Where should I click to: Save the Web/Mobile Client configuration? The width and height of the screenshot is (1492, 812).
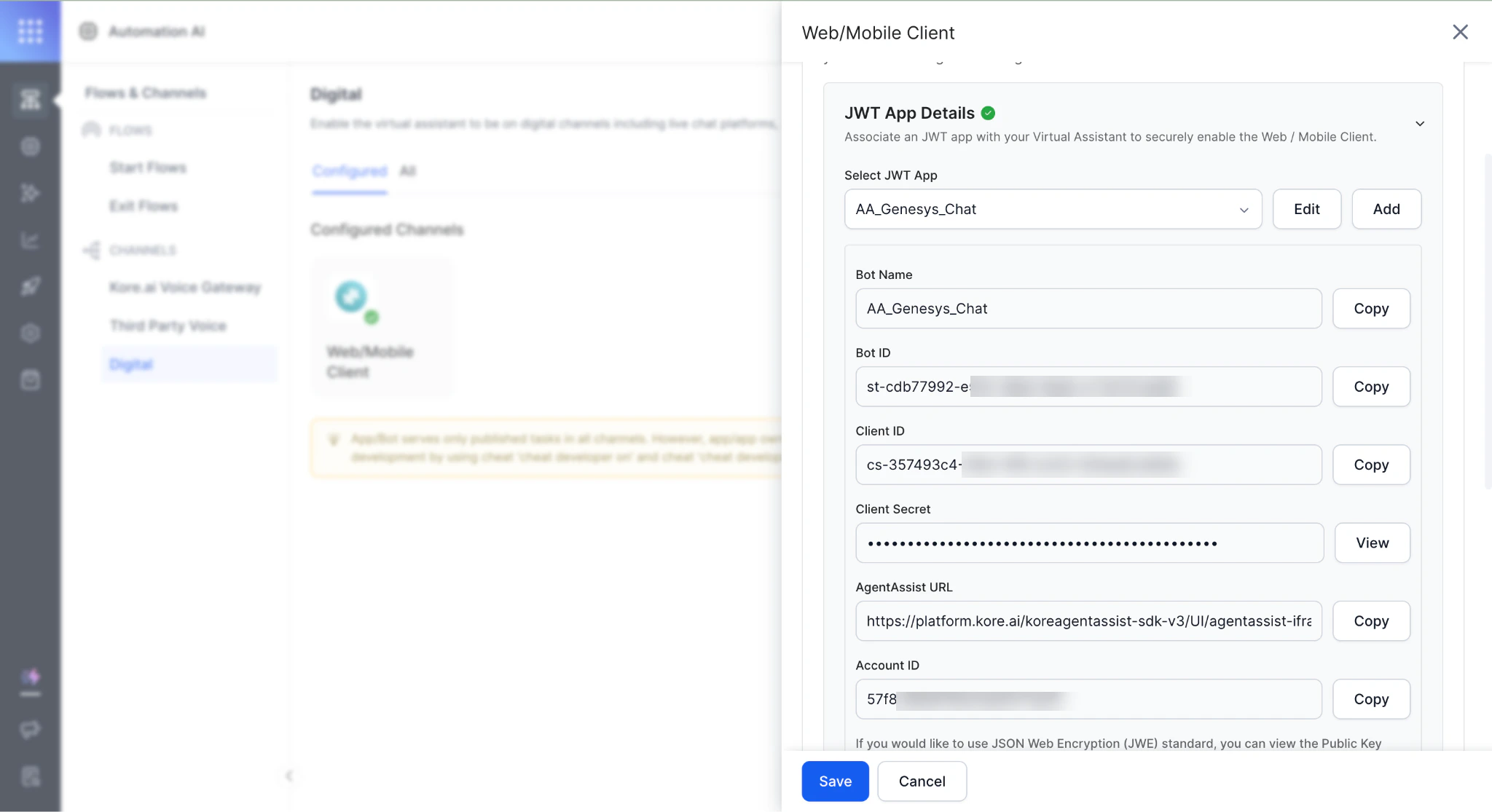click(835, 781)
